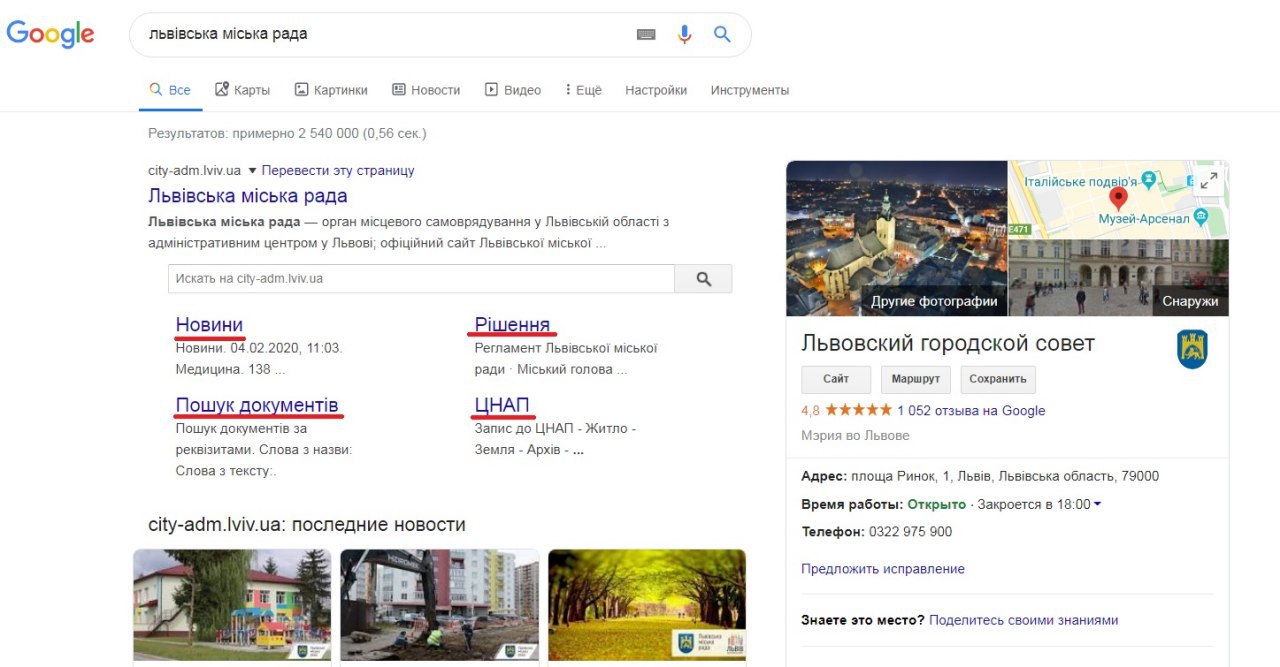1280x667 pixels.
Task: Open the Инструменты menu
Action: [x=750, y=90]
